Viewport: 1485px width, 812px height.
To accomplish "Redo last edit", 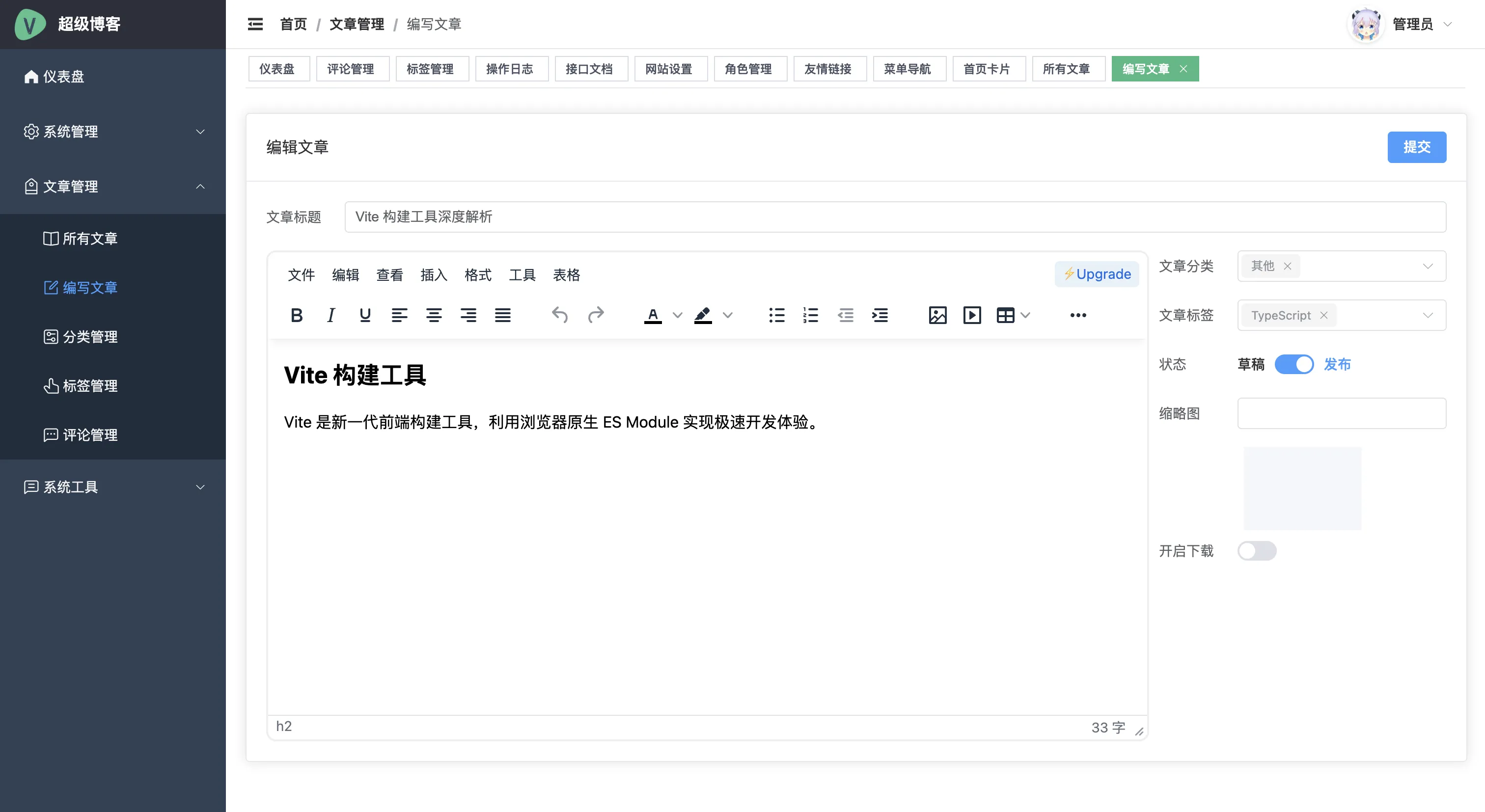I will click(x=596, y=315).
